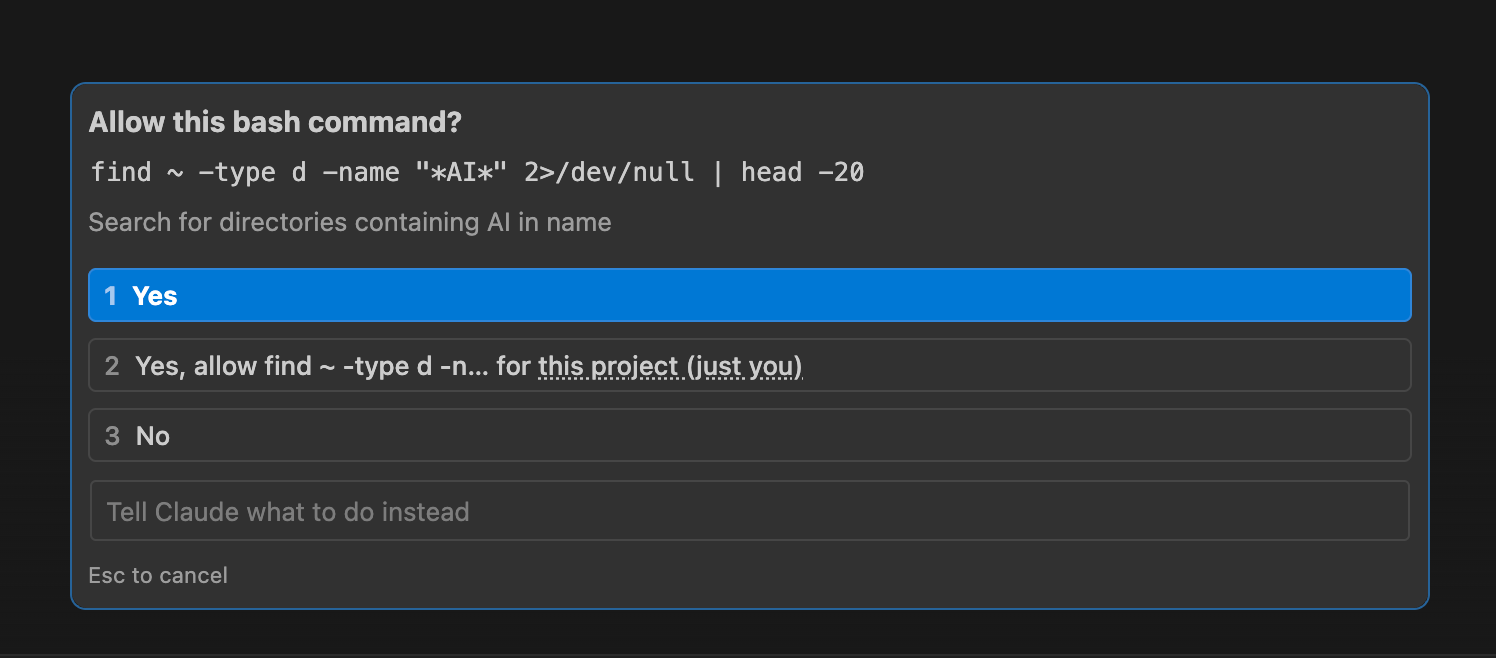Click the tilde path in the find command
The height and width of the screenshot is (658, 1496).
coord(175,172)
